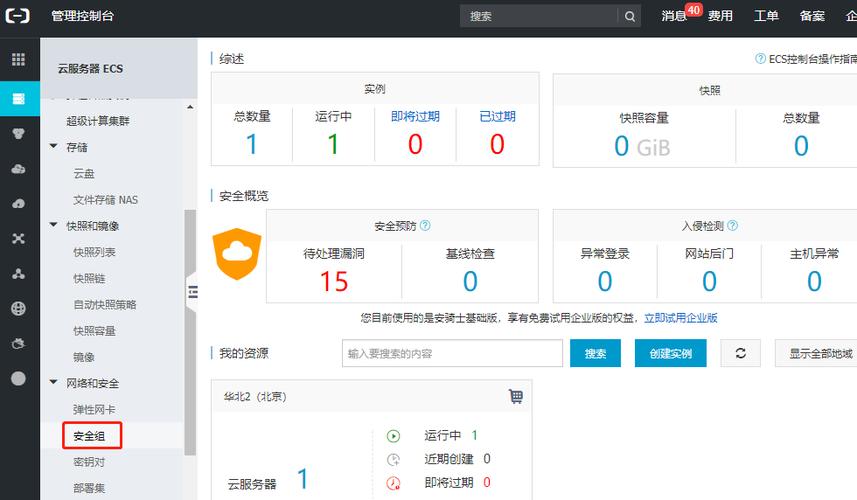Screen dimensions: 857x500
Task: Click the sidebar menu scrollbar thumb
Action: (x=190, y=332)
